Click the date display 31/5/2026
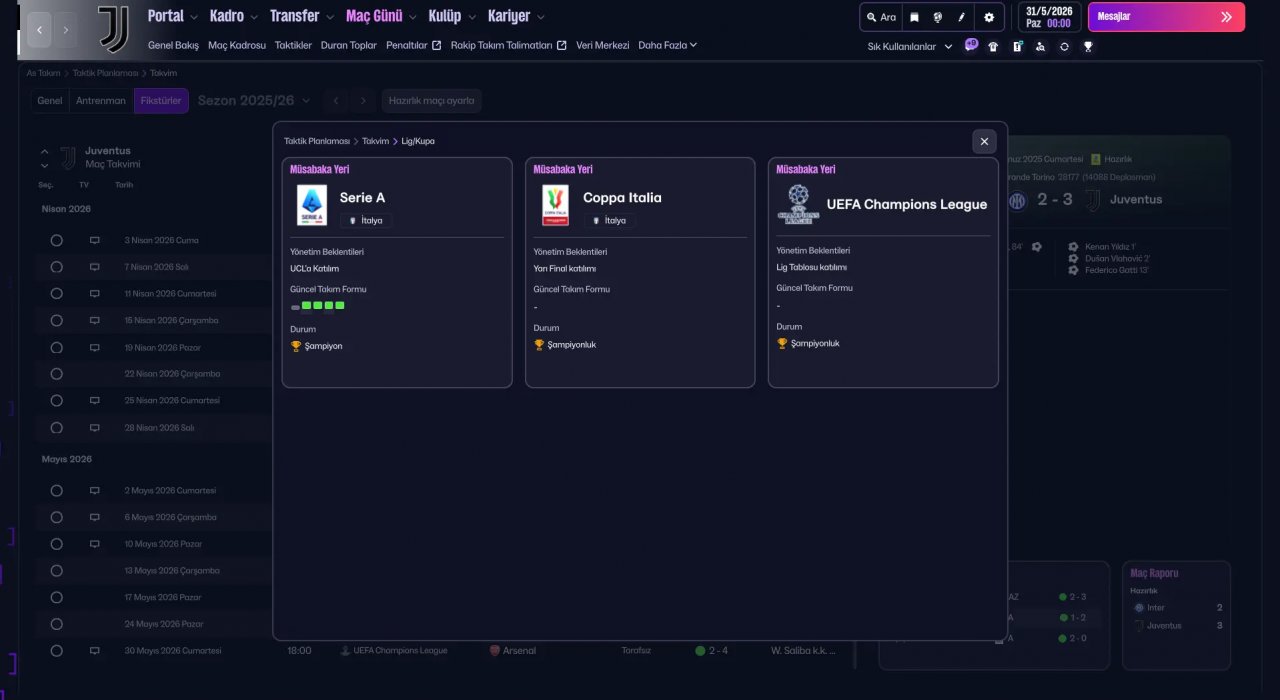 (1049, 11)
